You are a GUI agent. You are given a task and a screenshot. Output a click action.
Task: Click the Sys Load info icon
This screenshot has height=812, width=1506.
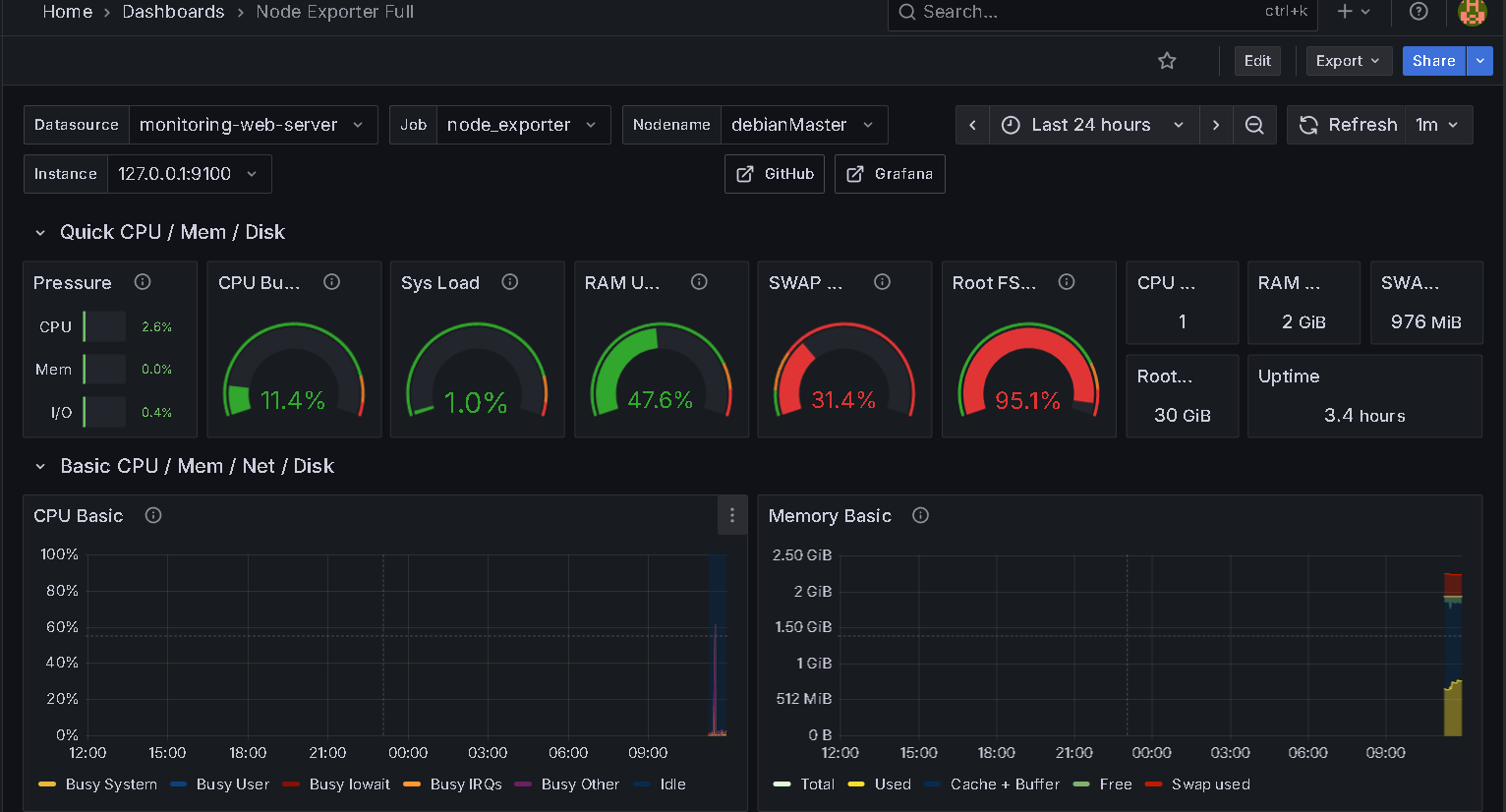pyautogui.click(x=510, y=282)
